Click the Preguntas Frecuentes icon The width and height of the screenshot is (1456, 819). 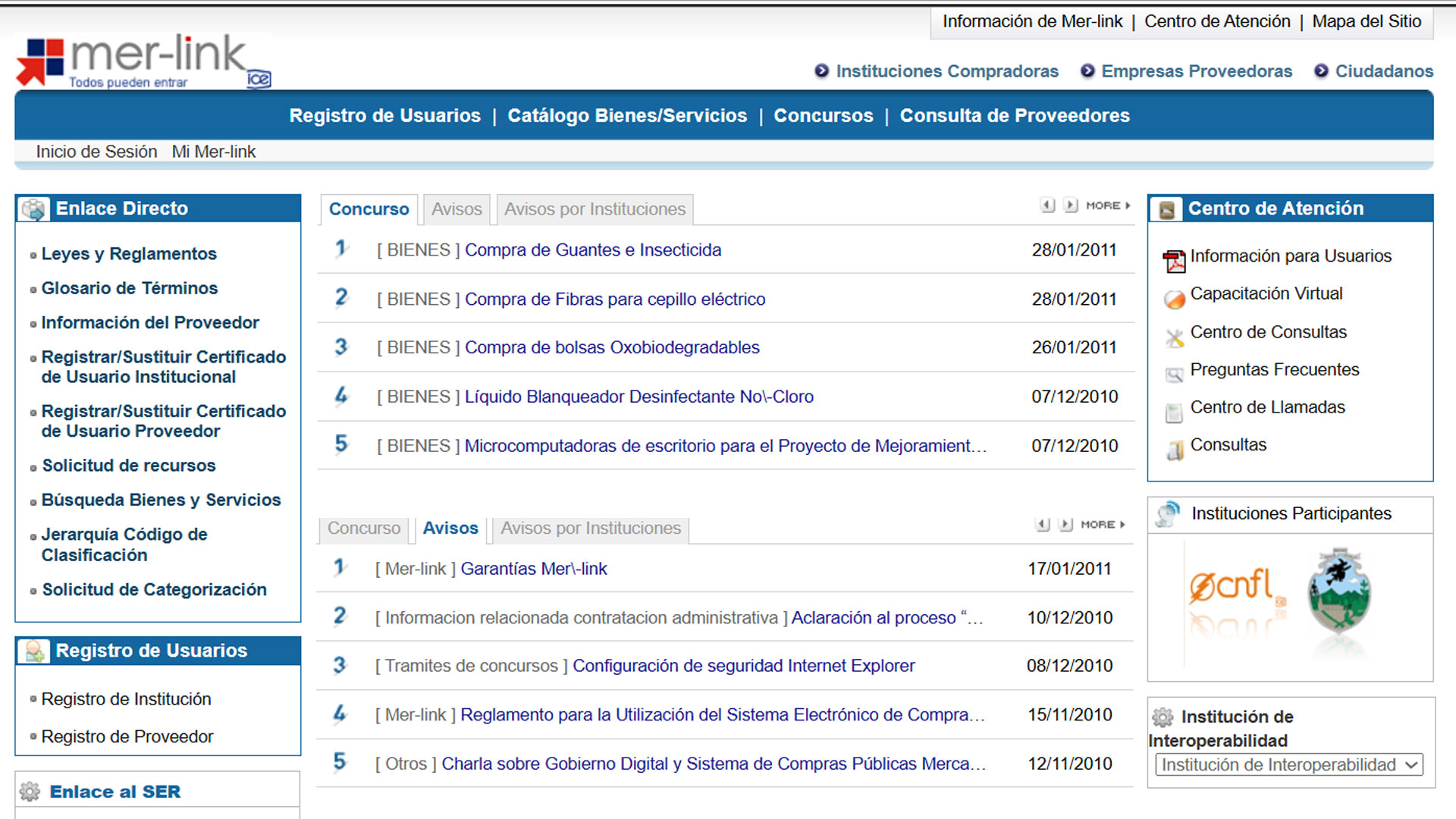tap(1174, 375)
